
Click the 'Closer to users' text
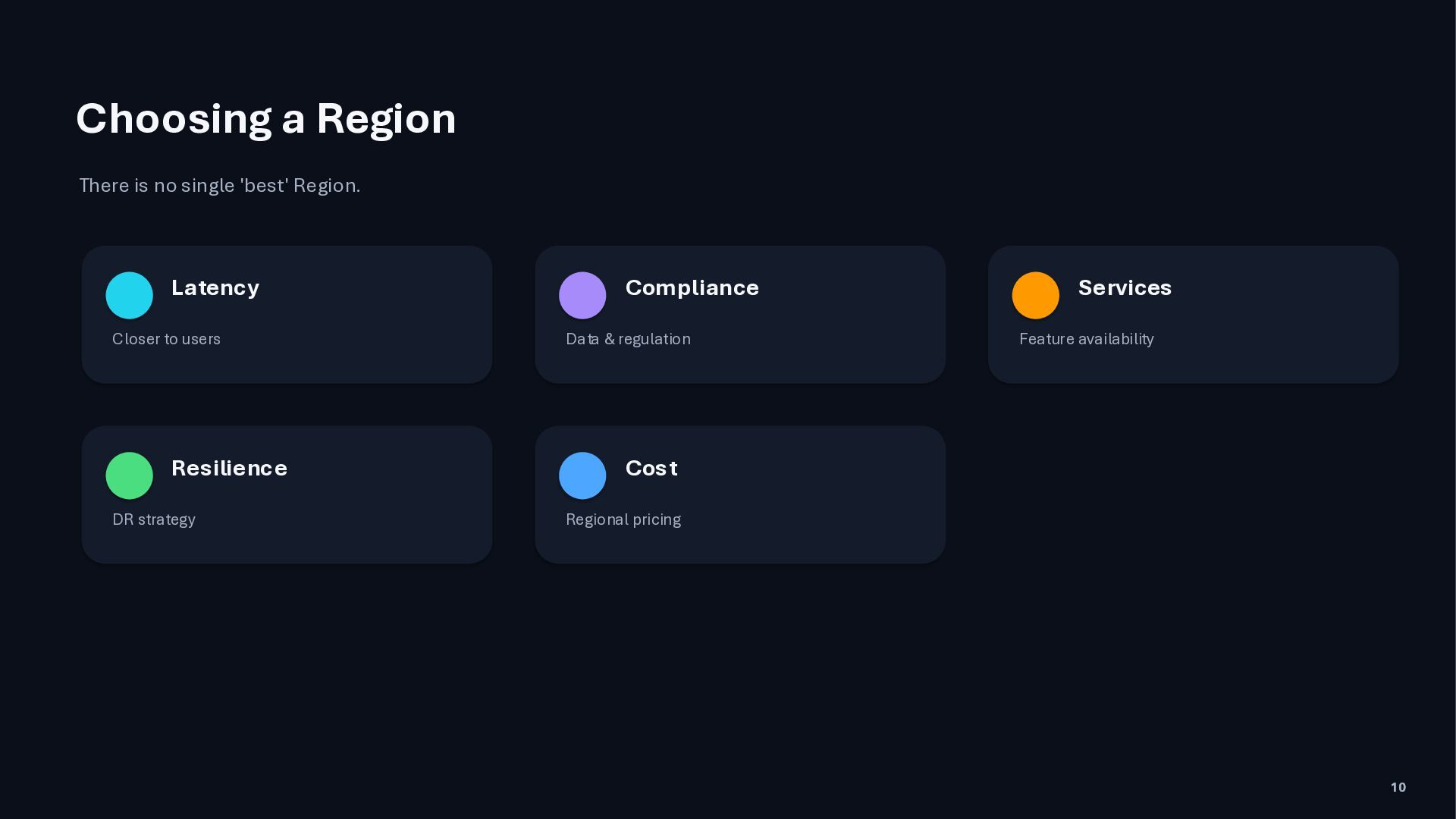click(x=166, y=339)
